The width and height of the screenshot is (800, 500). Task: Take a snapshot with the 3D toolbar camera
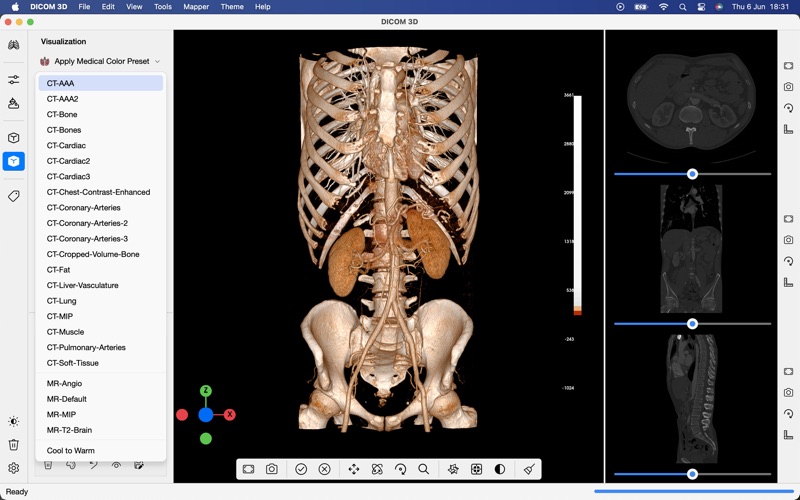[x=272, y=469]
